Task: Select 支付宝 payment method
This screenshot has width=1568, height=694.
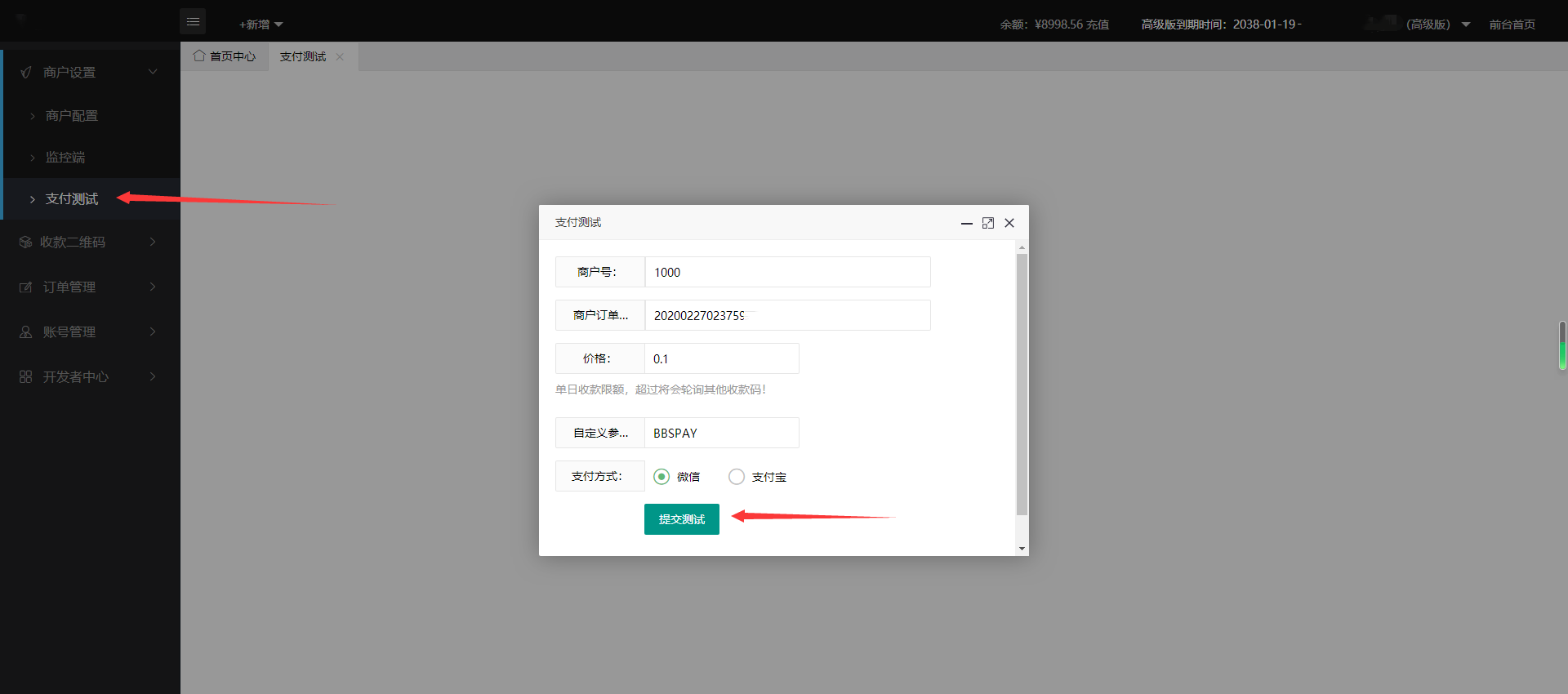Action: point(737,477)
